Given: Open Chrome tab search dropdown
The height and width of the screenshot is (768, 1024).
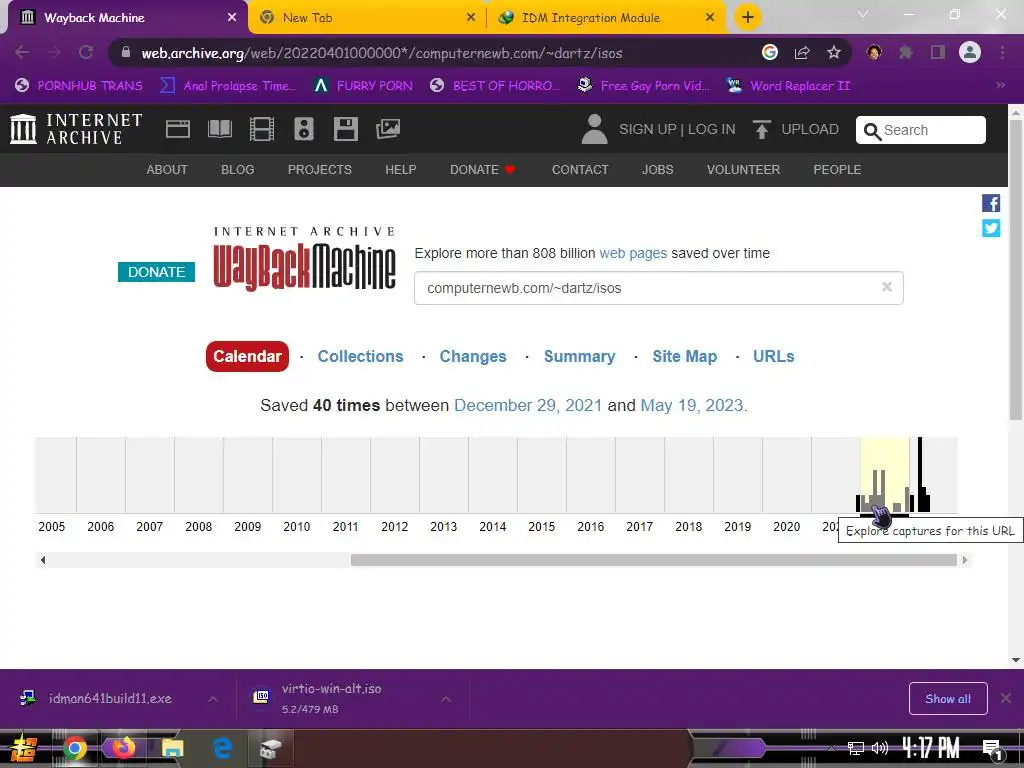Looking at the screenshot, I should click(x=863, y=14).
